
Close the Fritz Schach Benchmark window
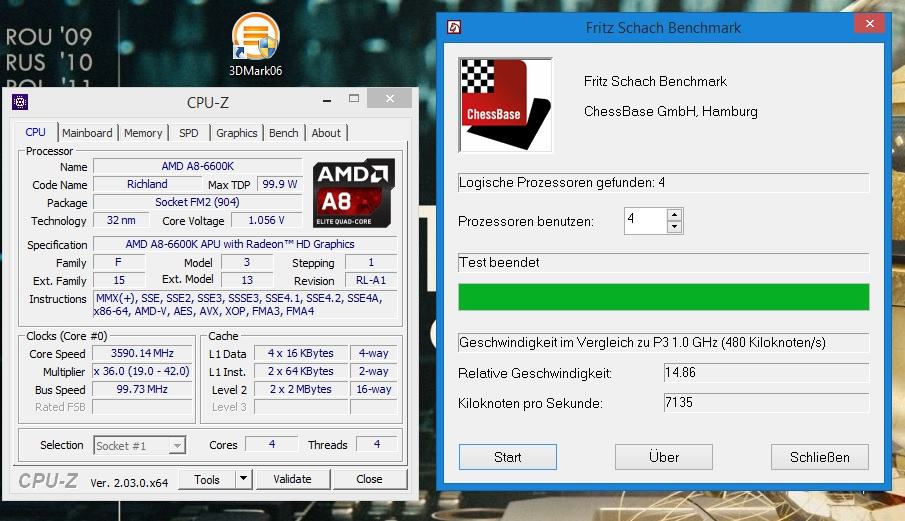point(870,24)
